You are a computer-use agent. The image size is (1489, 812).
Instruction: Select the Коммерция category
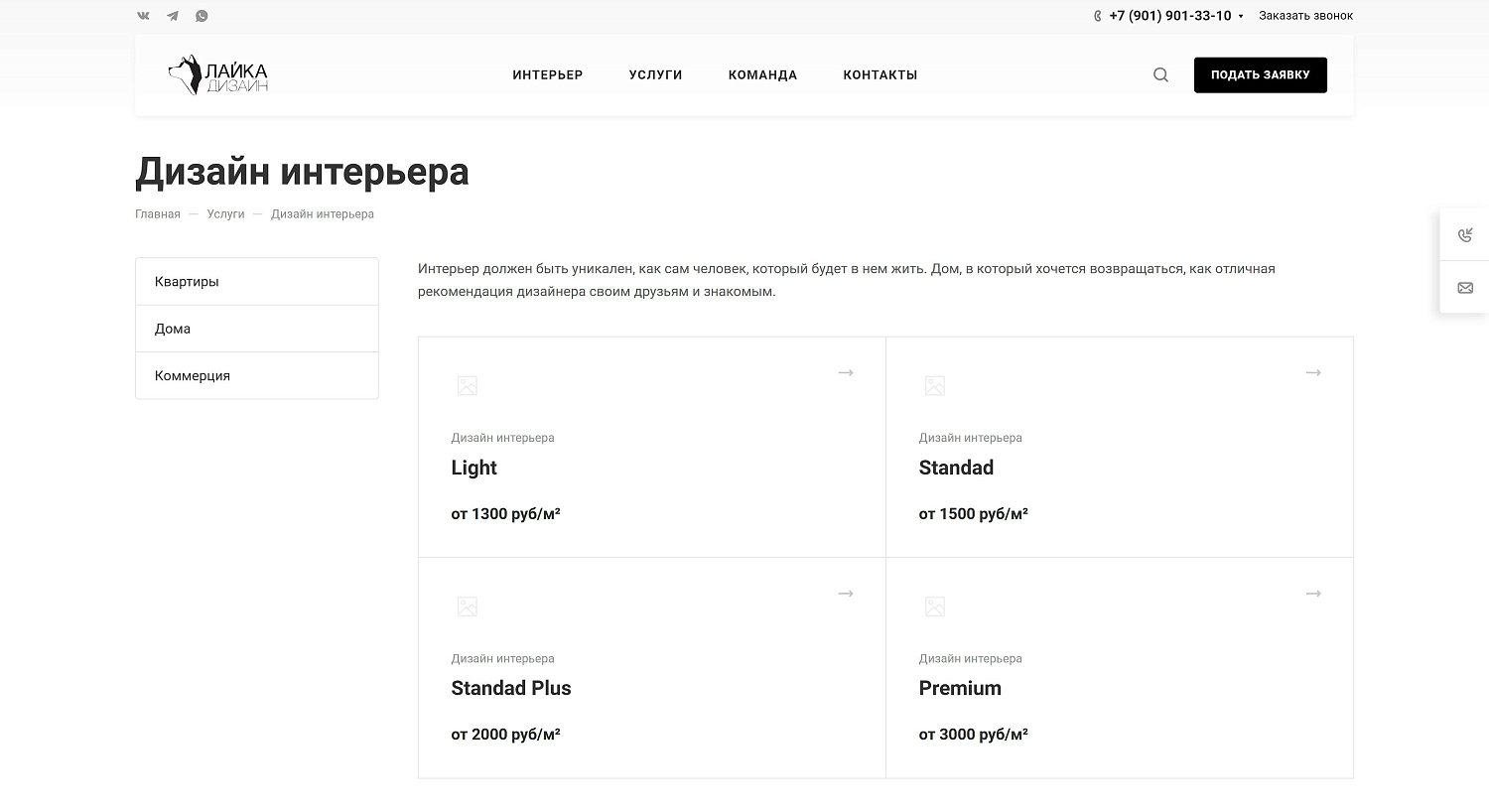(192, 375)
